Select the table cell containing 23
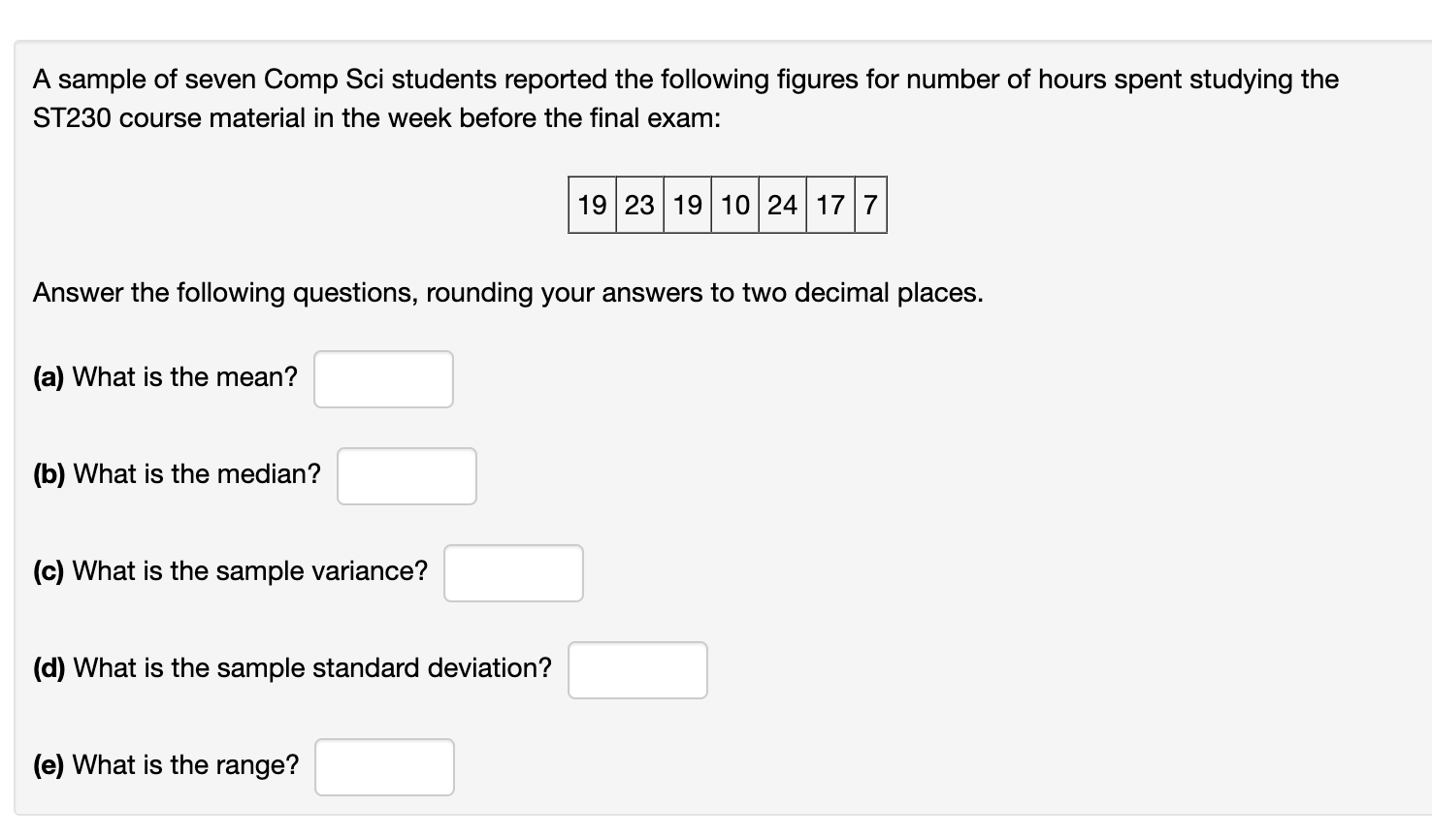Viewport: 1432px width, 840px height. [x=638, y=205]
